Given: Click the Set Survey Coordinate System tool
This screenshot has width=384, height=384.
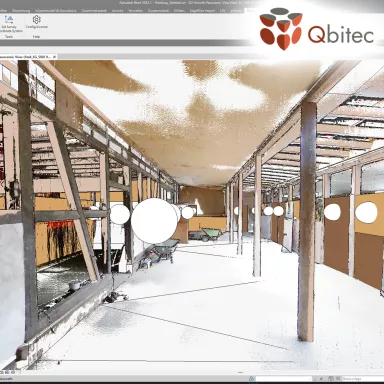Looking at the screenshot, I should tap(11, 24).
